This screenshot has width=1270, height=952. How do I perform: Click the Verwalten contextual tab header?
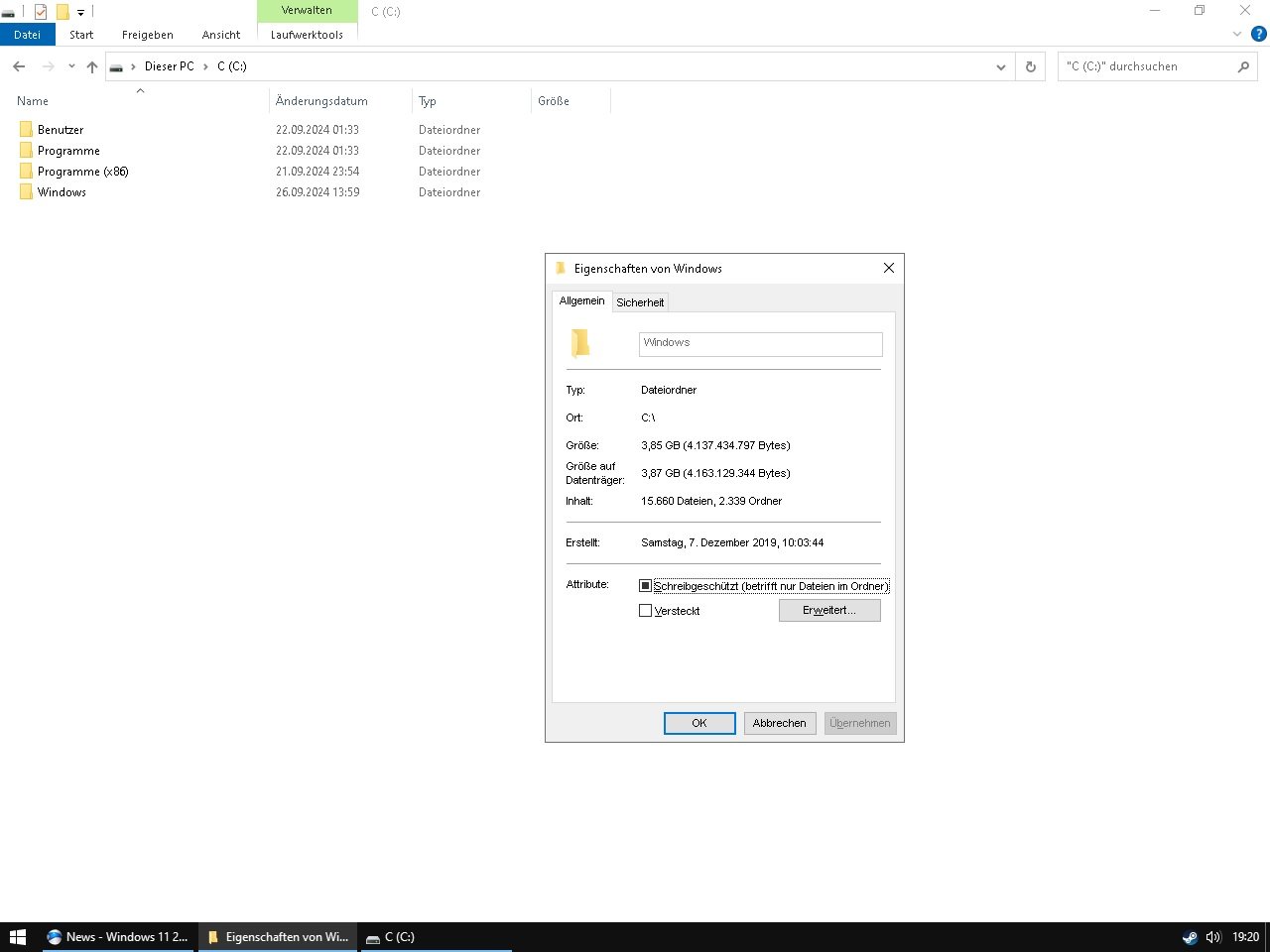[307, 10]
